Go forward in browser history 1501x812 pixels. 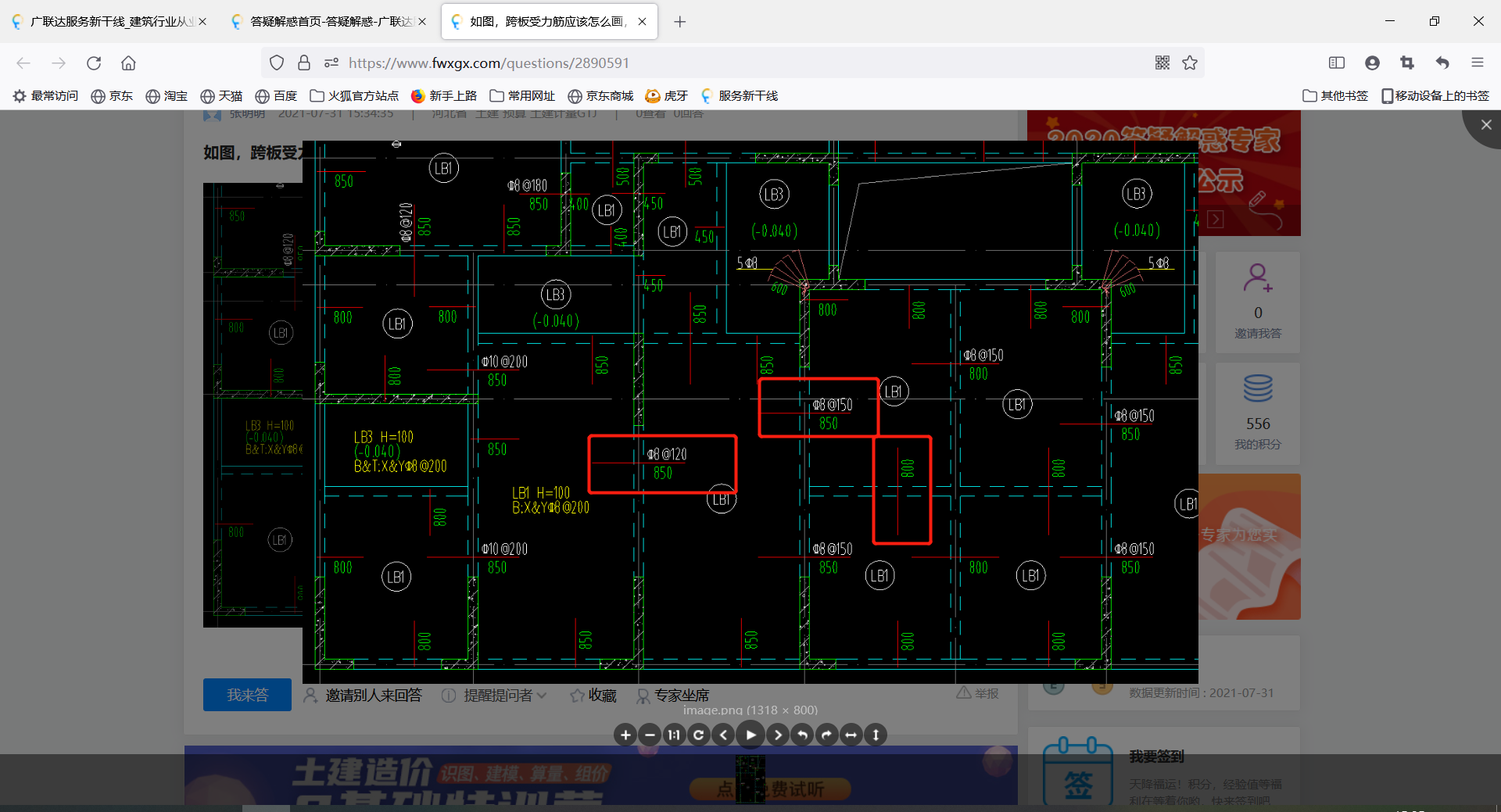(x=59, y=63)
